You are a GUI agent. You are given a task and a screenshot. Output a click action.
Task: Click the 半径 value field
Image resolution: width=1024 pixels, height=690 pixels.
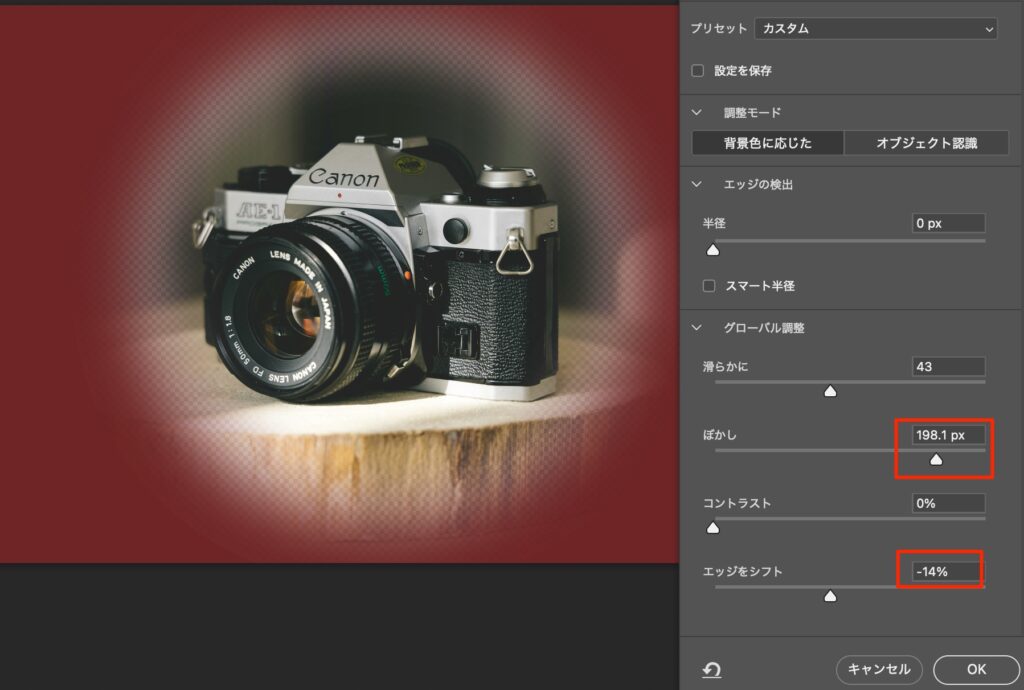[x=948, y=224]
